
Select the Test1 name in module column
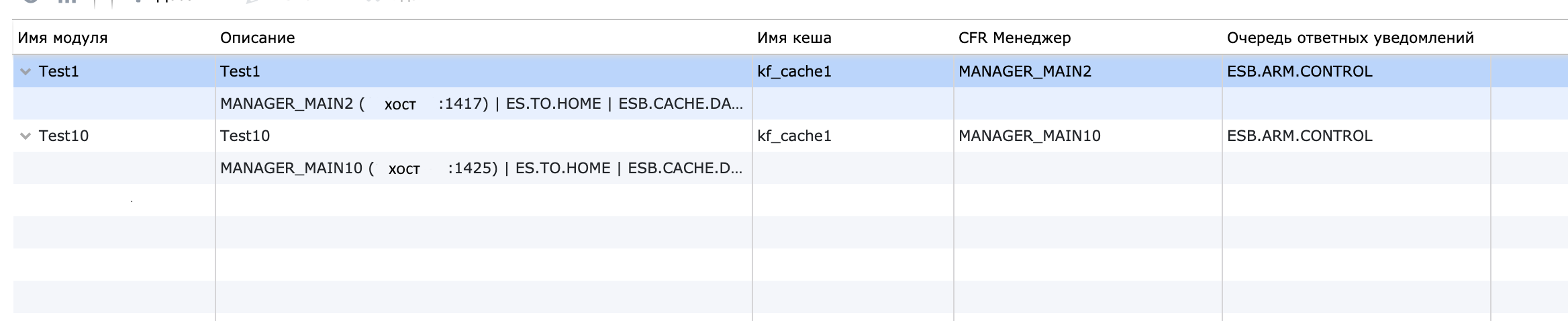point(59,71)
